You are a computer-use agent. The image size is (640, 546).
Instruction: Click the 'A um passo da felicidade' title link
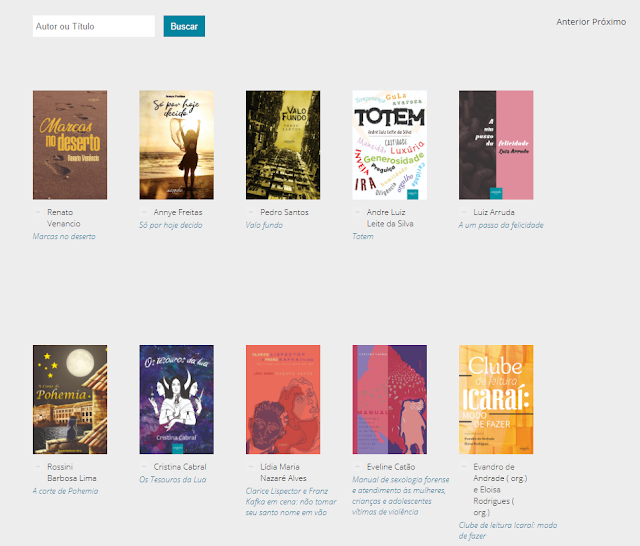[501, 225]
